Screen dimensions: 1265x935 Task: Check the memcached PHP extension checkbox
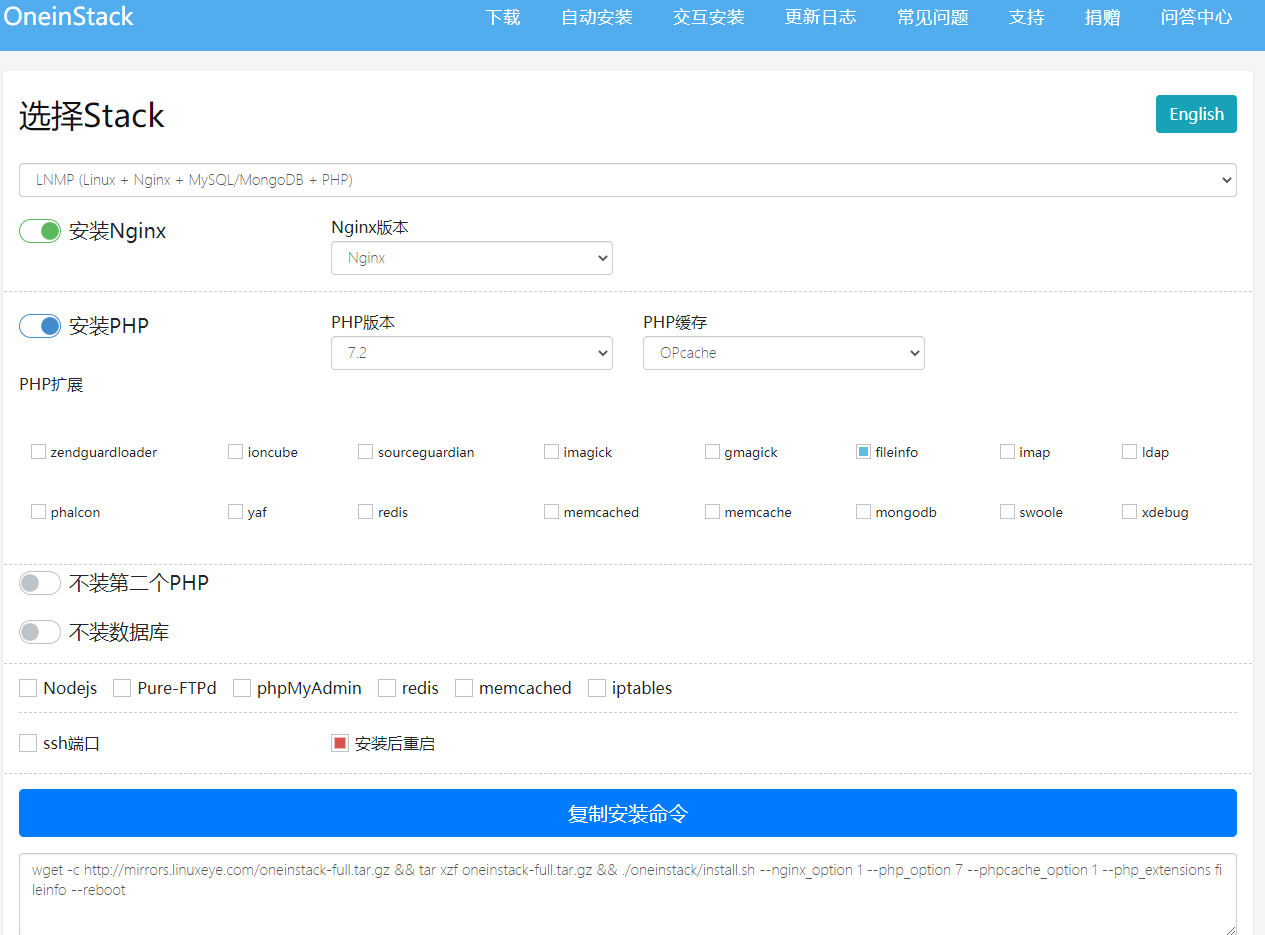pyautogui.click(x=551, y=512)
